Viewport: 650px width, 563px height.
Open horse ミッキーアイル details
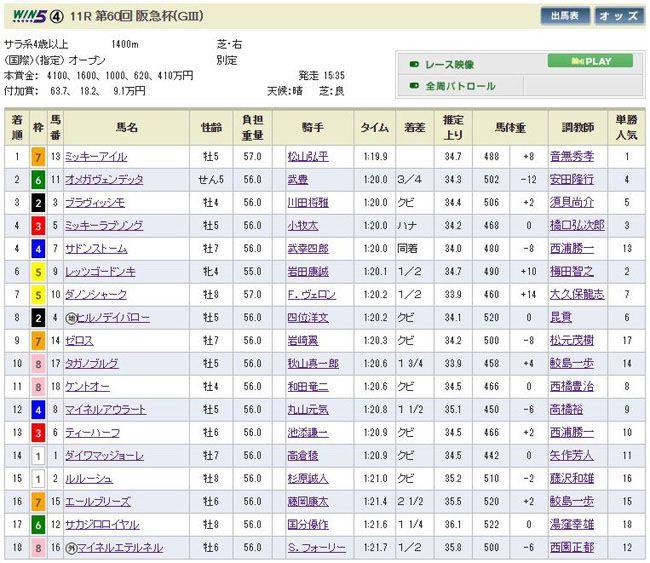pos(96,157)
